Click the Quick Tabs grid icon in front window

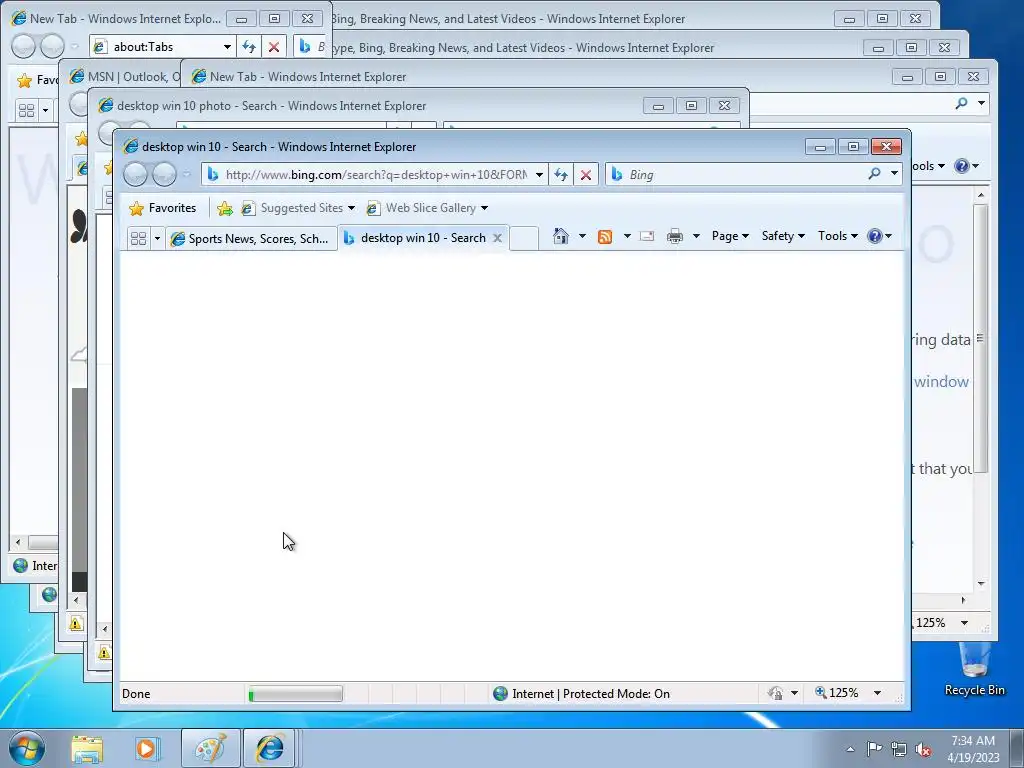click(x=138, y=238)
